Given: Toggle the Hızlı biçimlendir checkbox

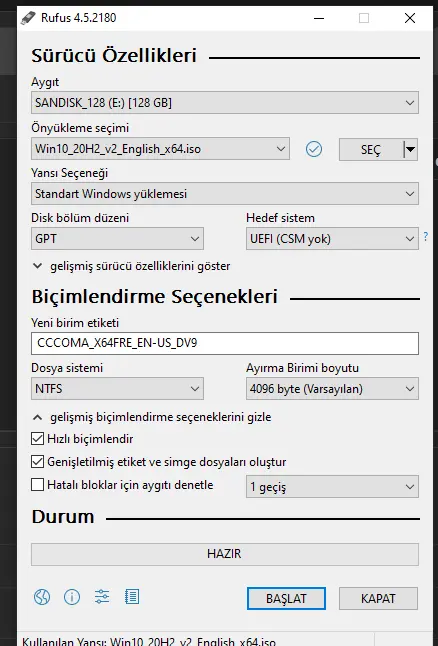Looking at the screenshot, I should tap(37, 439).
